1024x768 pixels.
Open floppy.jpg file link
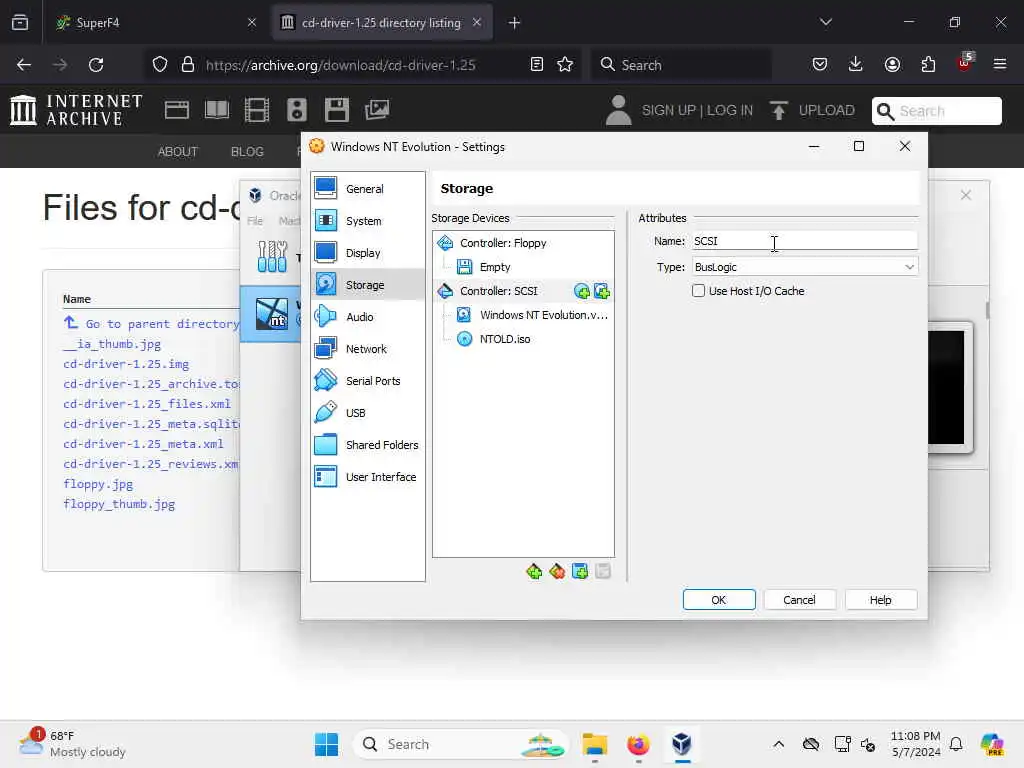[x=98, y=484]
